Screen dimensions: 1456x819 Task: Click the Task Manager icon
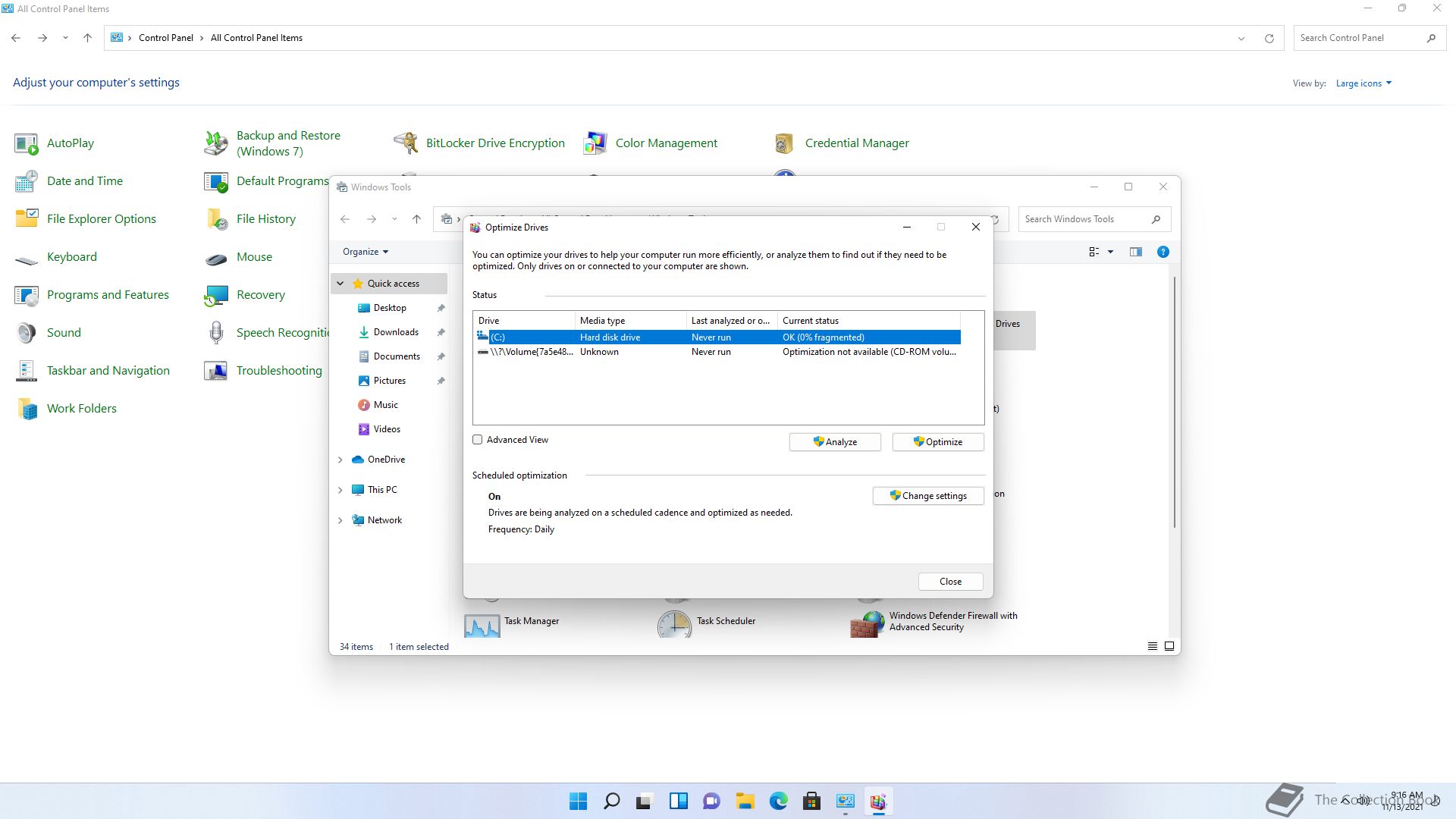[x=482, y=625]
